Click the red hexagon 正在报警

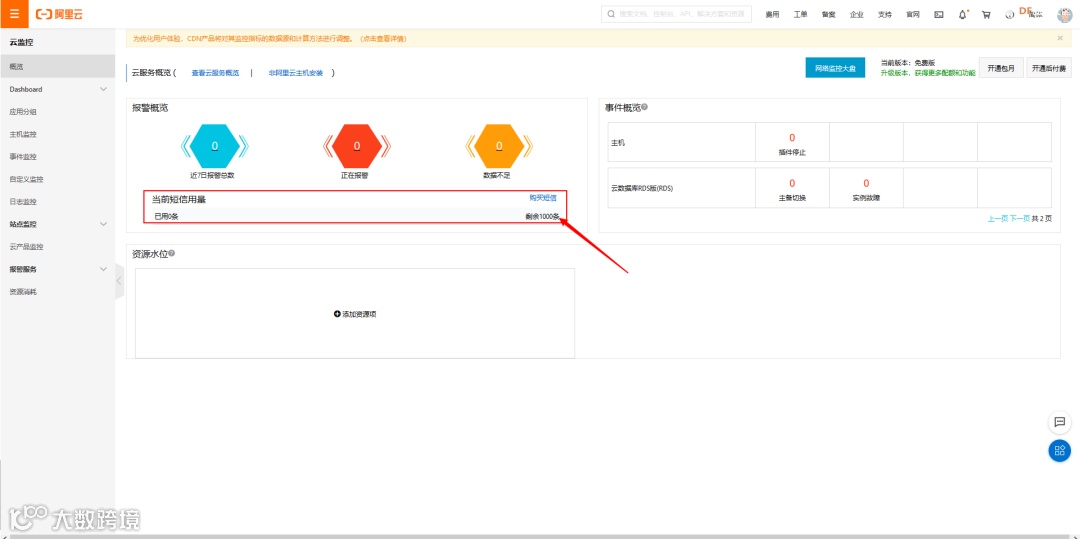click(x=357, y=146)
